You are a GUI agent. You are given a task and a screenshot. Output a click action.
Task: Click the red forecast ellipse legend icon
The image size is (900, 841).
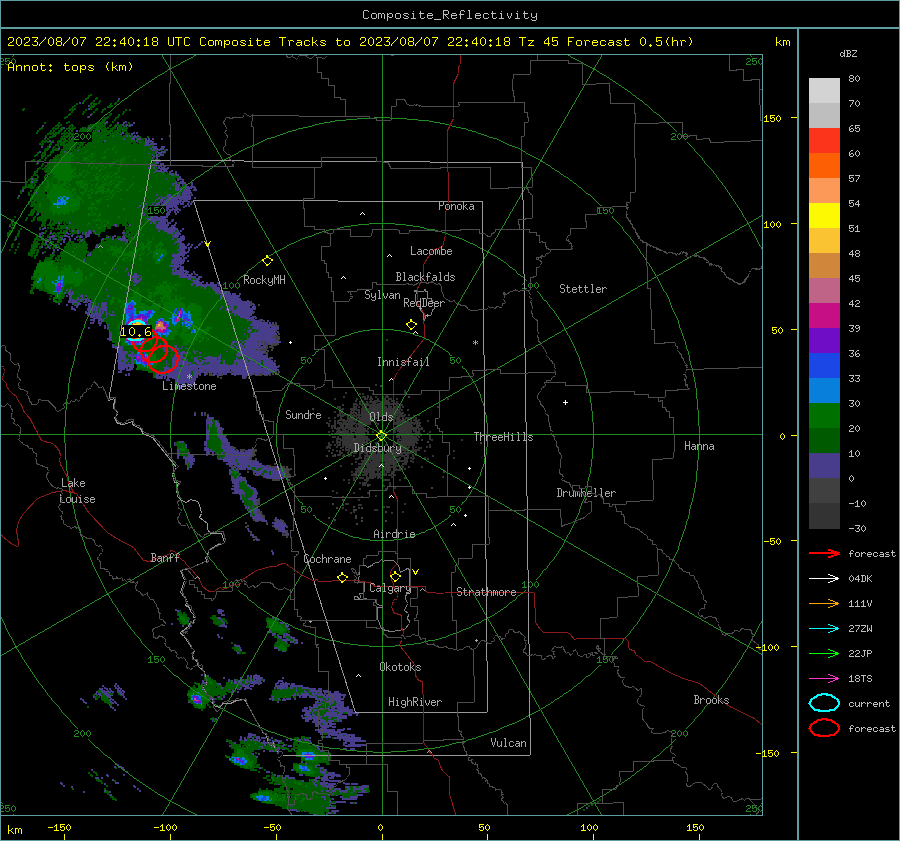point(824,728)
